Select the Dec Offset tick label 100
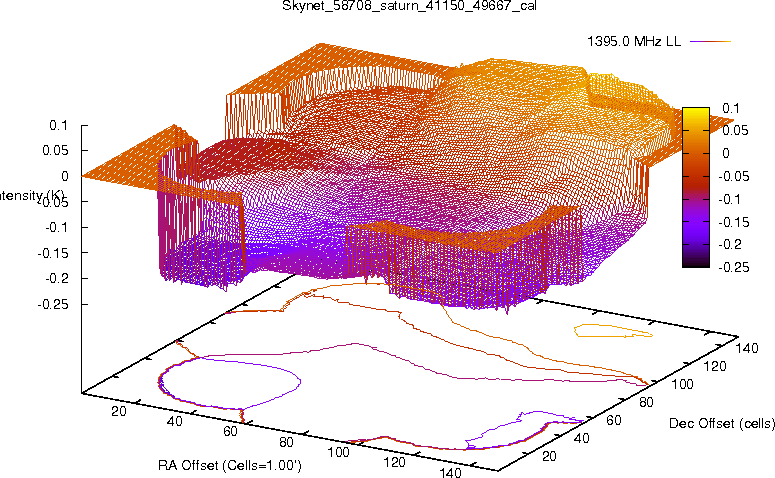This screenshot has width=775, height=478. pos(682,385)
